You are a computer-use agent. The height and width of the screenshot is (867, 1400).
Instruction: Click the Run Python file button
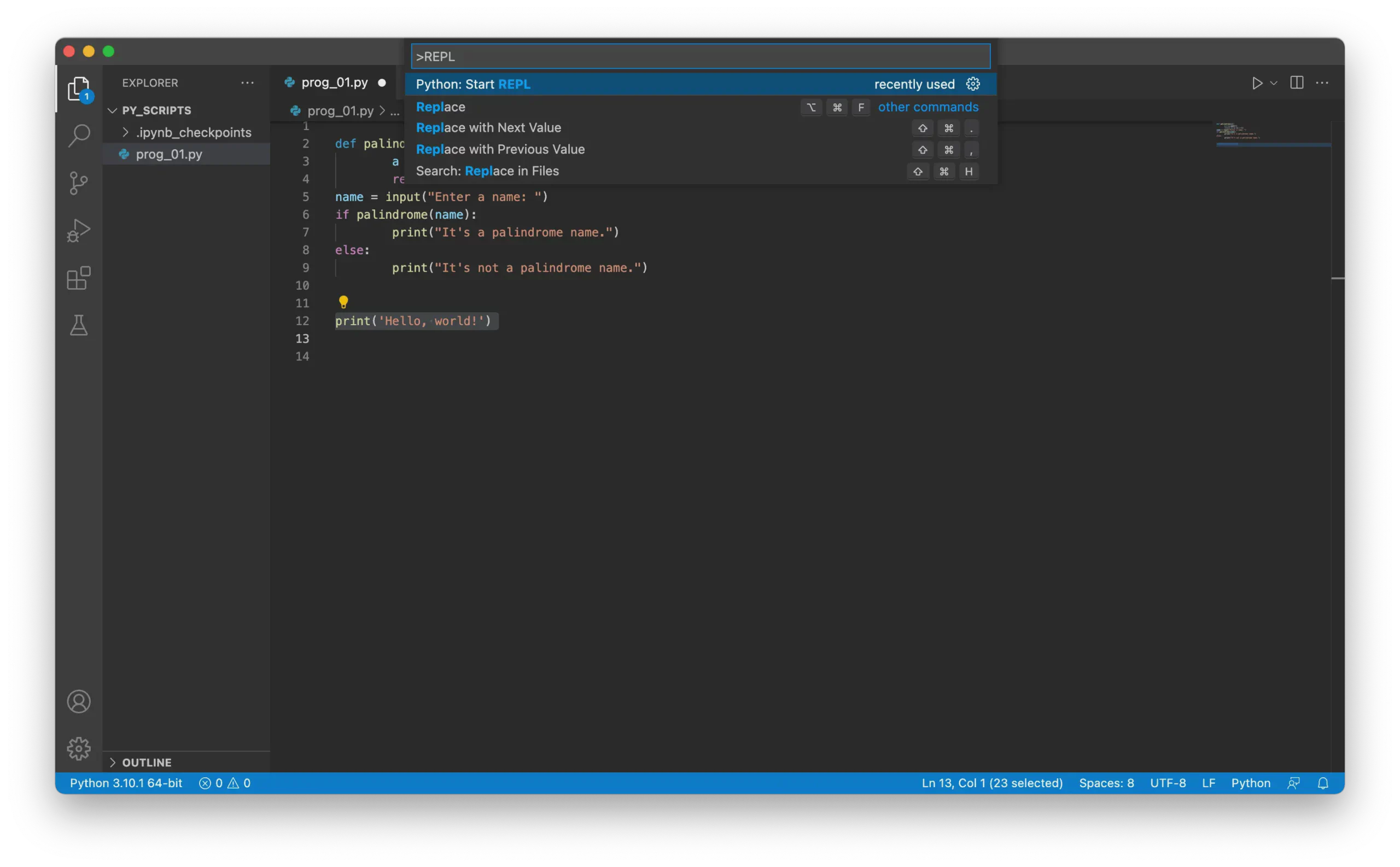pos(1257,82)
